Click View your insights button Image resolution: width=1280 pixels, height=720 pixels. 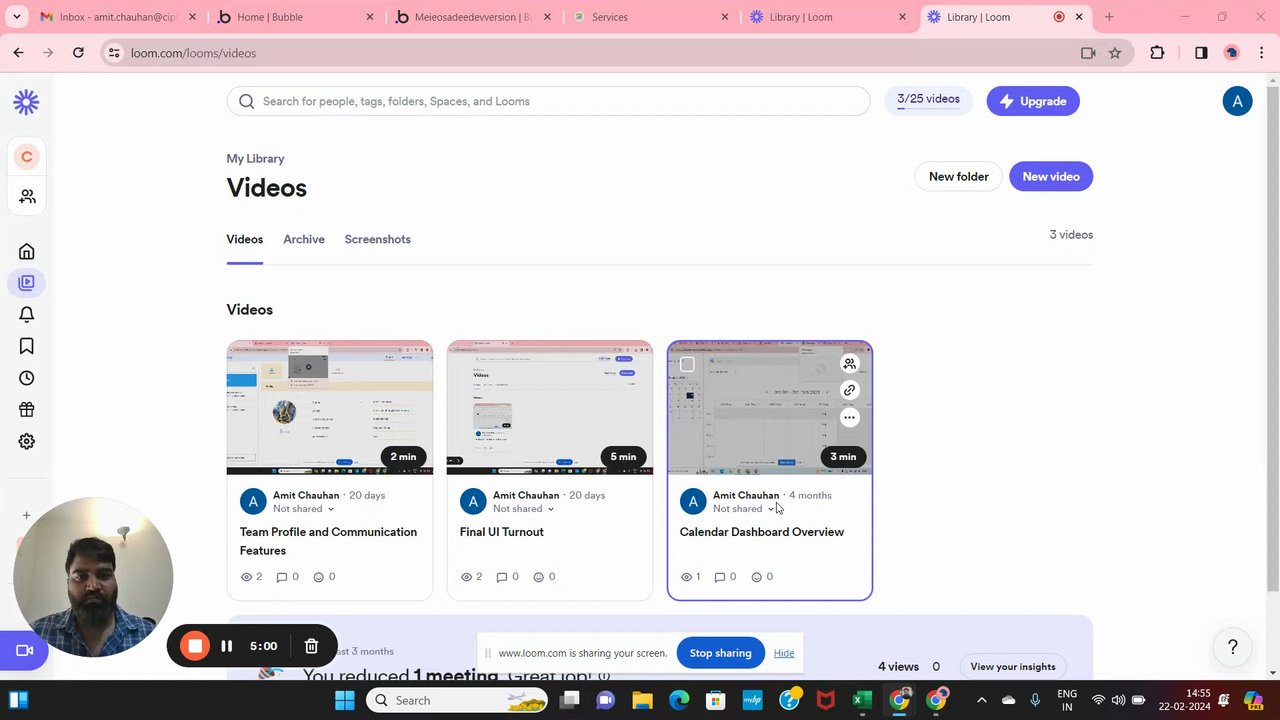tap(1012, 667)
